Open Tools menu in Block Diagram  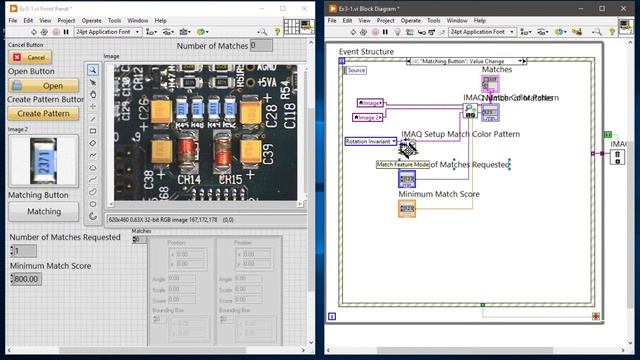click(x=433, y=20)
